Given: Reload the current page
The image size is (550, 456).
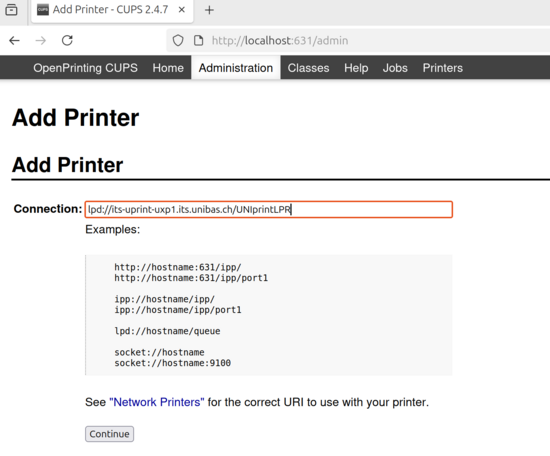Looking at the screenshot, I should pos(67,41).
